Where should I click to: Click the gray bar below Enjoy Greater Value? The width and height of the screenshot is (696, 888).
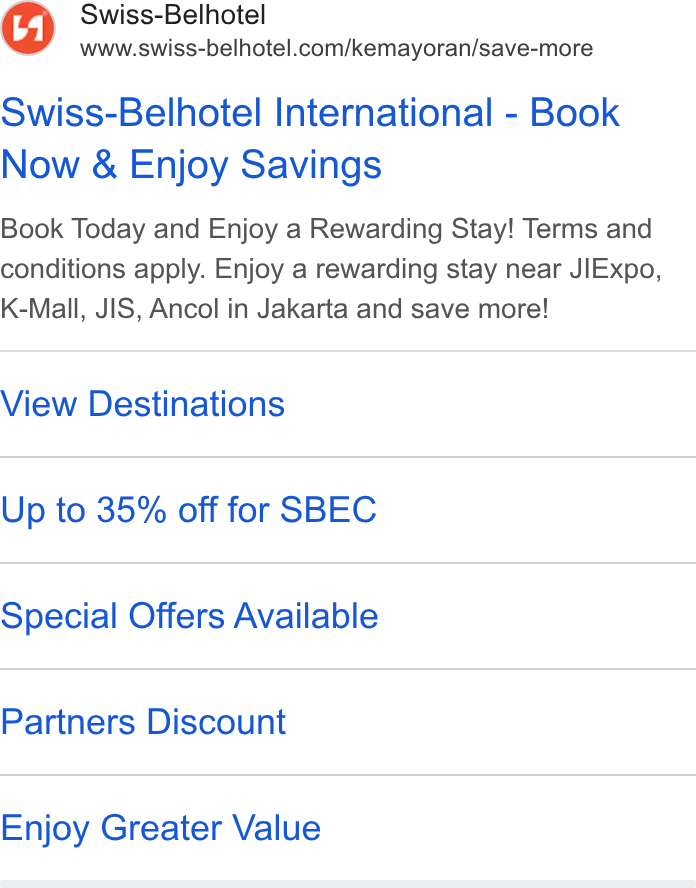[348, 884]
